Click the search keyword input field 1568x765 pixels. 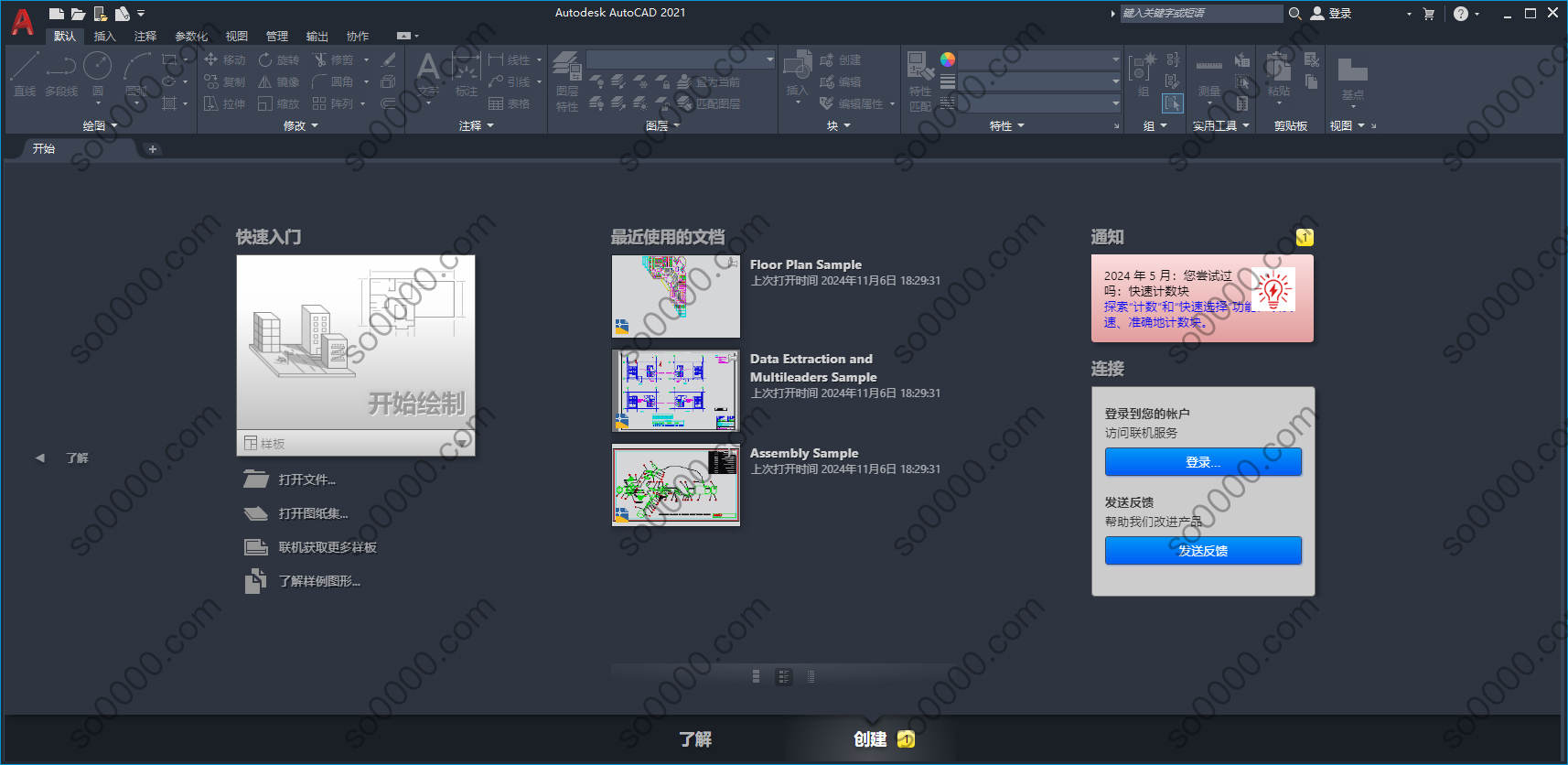tap(1201, 14)
